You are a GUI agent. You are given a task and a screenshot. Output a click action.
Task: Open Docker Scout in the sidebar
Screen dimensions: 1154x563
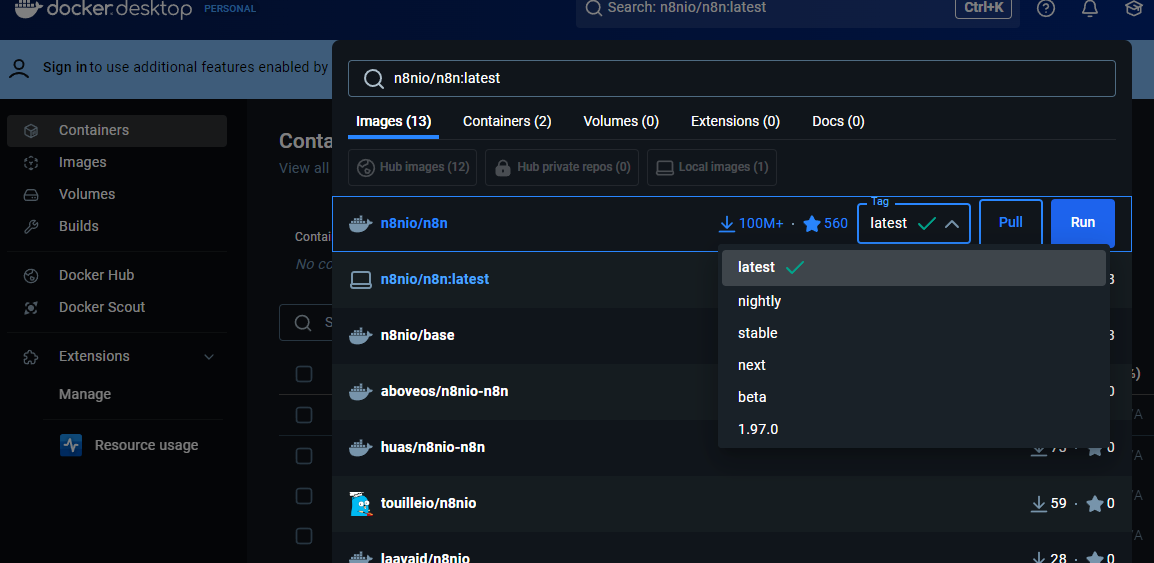pyautogui.click(x=117, y=308)
